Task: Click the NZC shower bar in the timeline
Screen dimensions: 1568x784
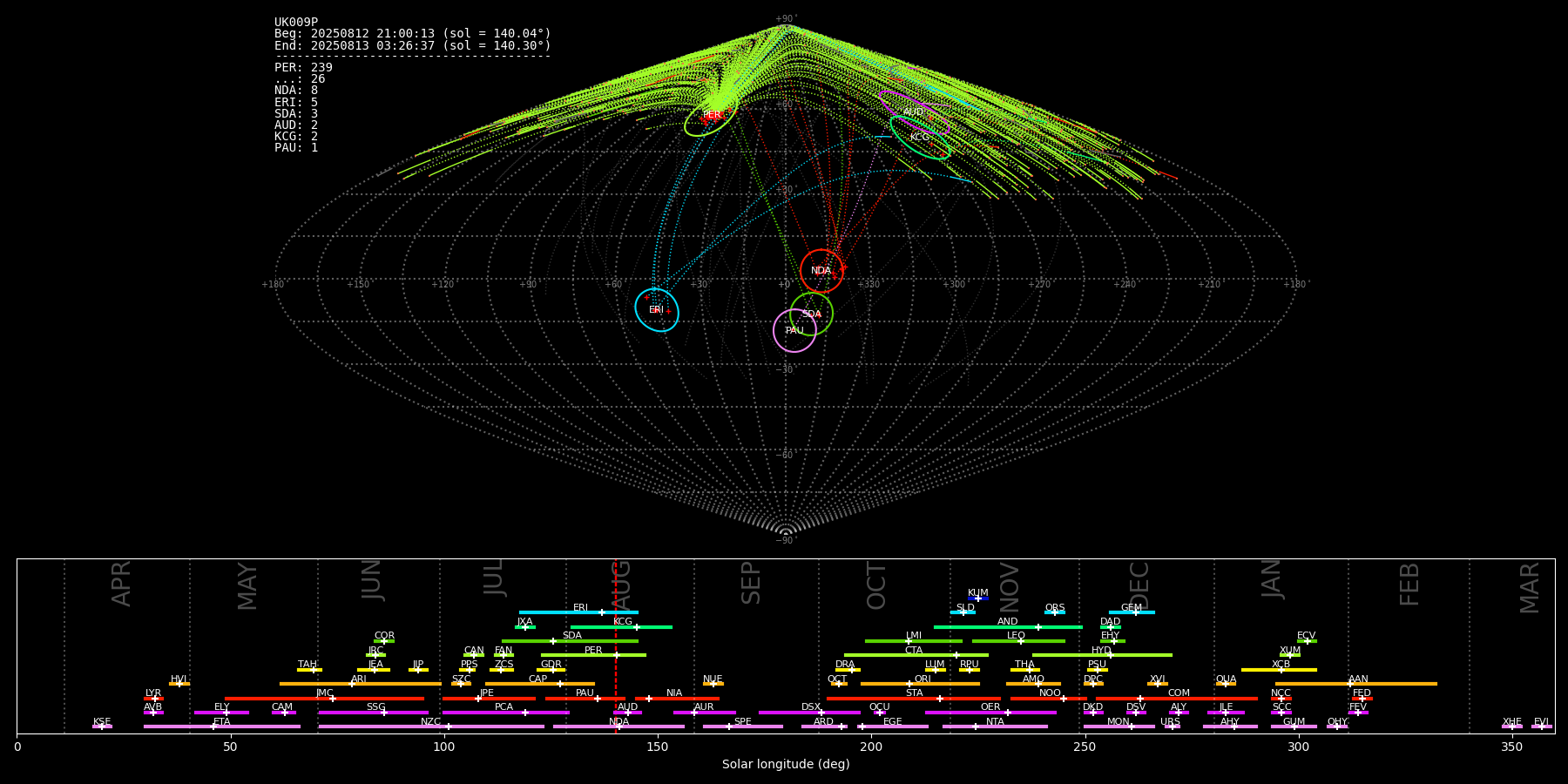Action: tap(431, 727)
